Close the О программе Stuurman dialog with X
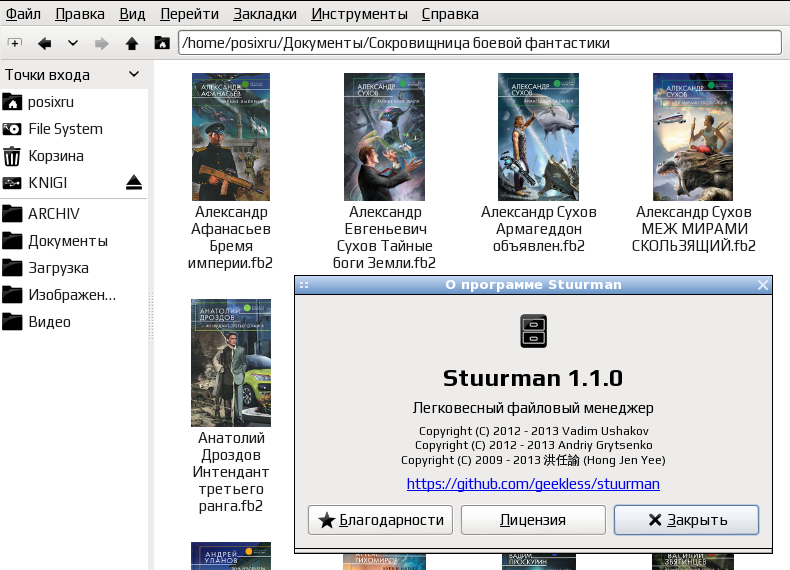The image size is (790, 570). [x=763, y=285]
